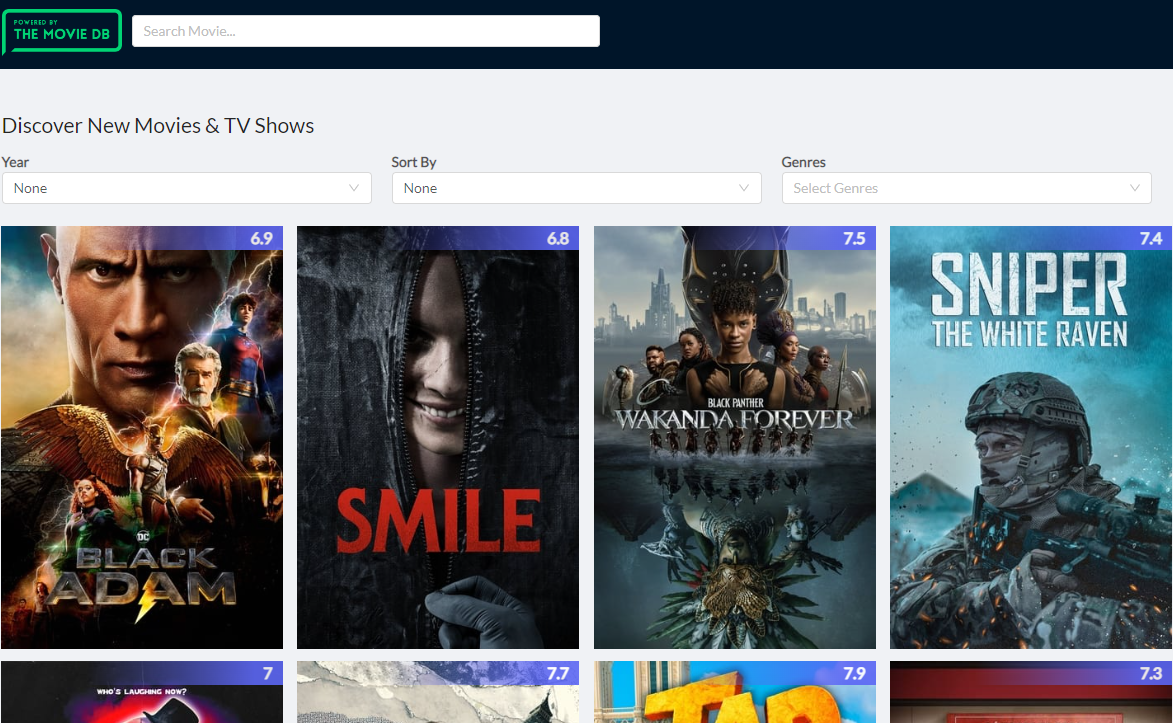Viewport: 1173px width, 723px height.
Task: Open the movie card rated 7.3
Action: point(1031,692)
